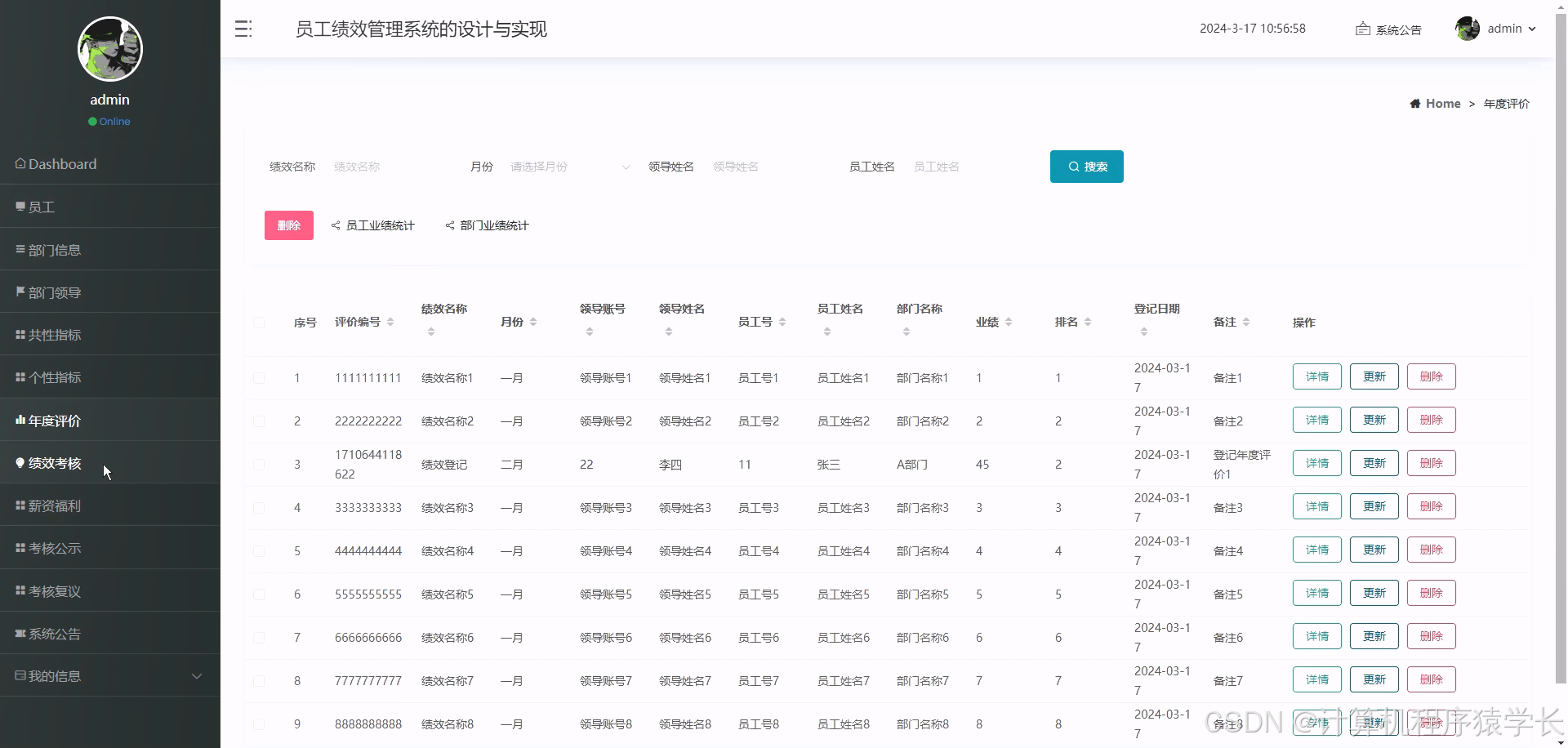Toggle the select-all checkbox in table header
The width and height of the screenshot is (1568, 748).
point(259,323)
